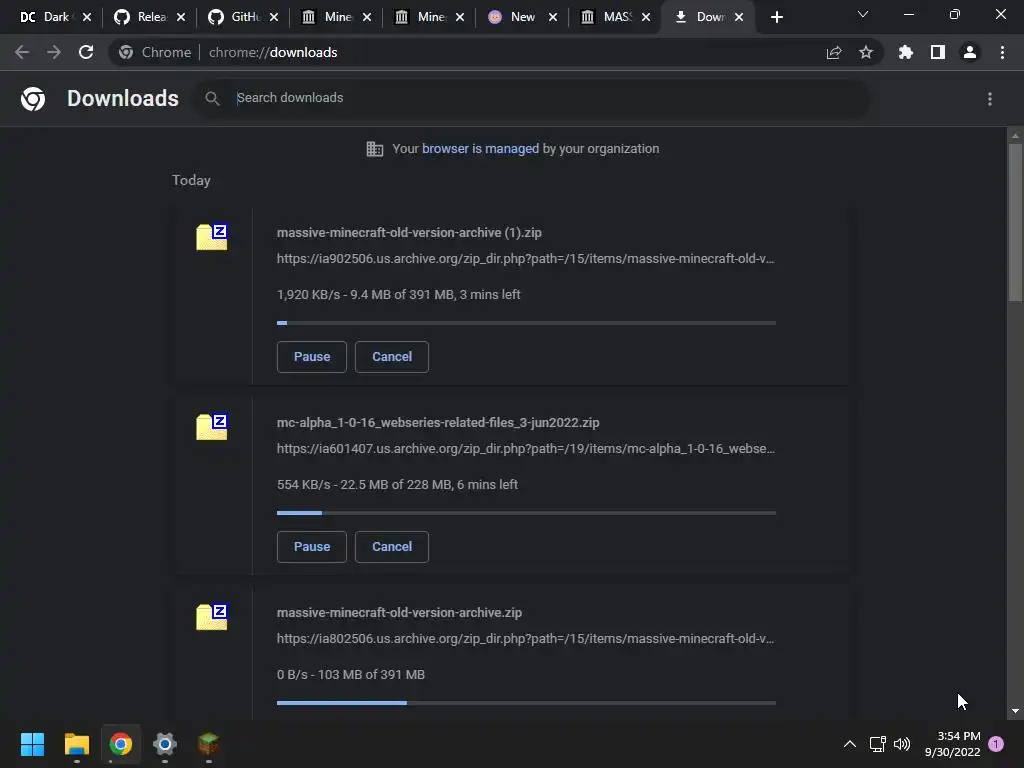Image resolution: width=1024 pixels, height=768 pixels.
Task: Show hidden system tray icons
Action: point(850,744)
